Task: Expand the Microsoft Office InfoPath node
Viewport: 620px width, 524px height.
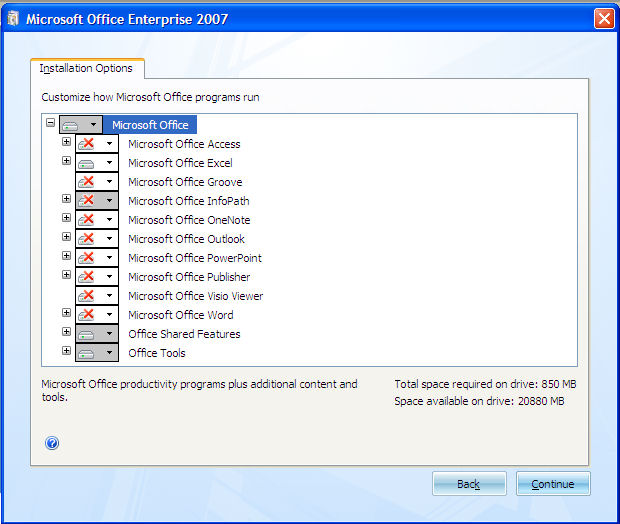Action: pyautogui.click(x=66, y=198)
